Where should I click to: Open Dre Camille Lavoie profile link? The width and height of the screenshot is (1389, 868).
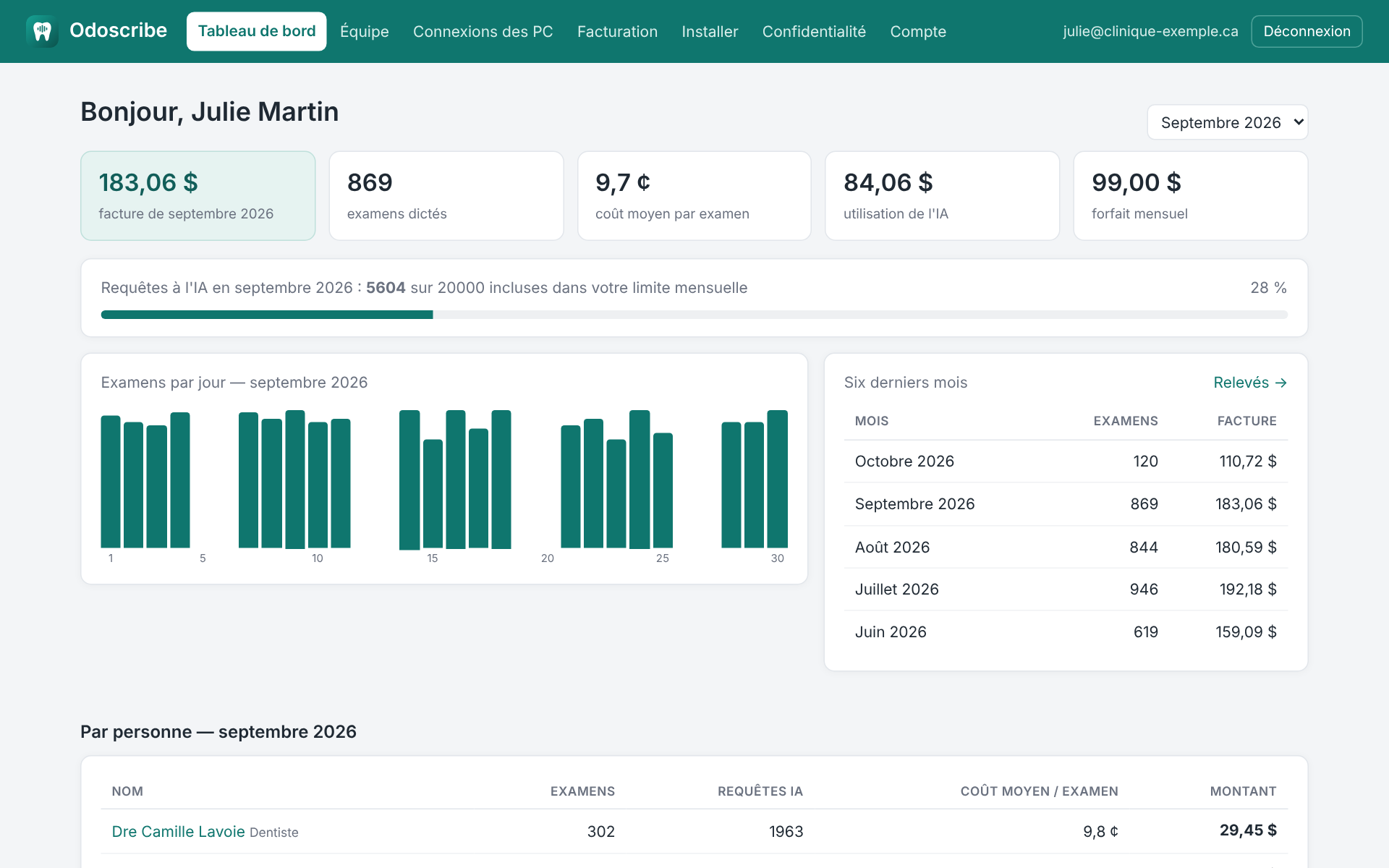coord(178,832)
